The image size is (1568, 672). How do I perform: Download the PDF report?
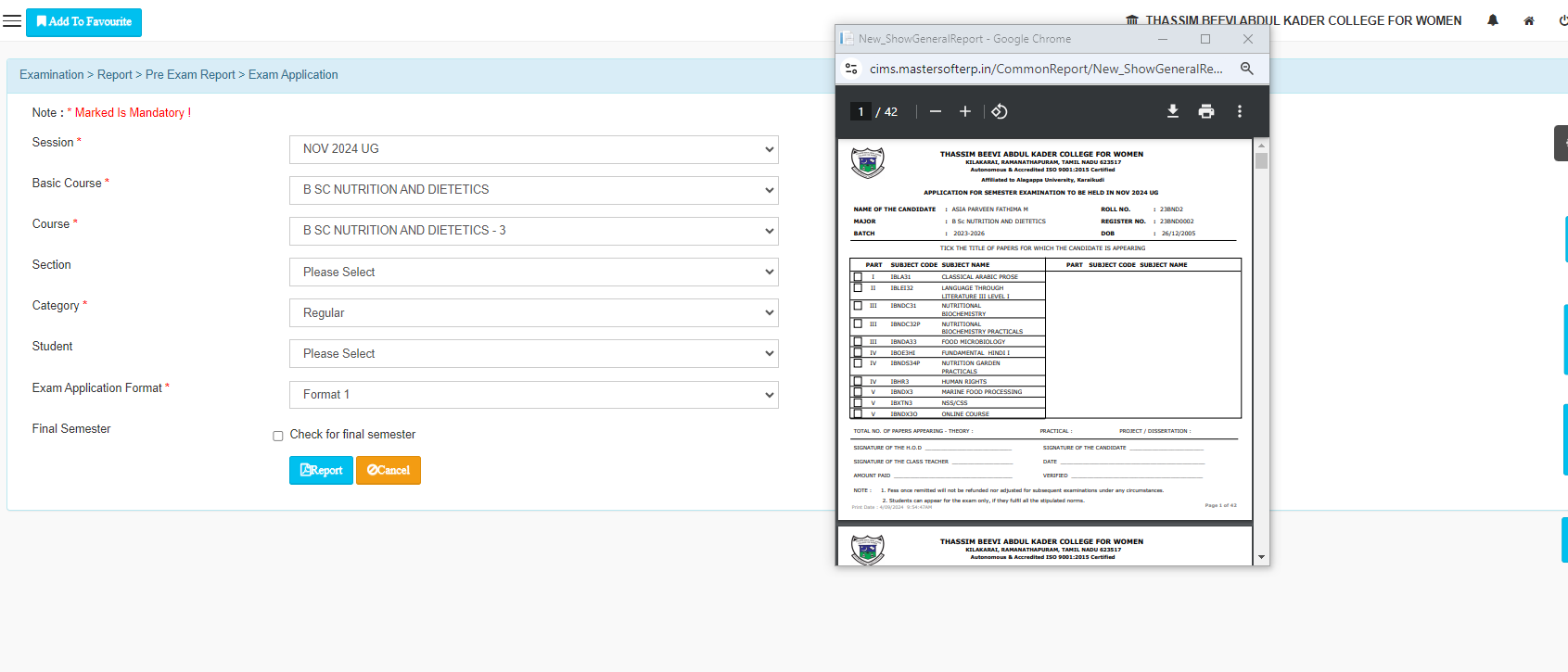pos(1172,111)
